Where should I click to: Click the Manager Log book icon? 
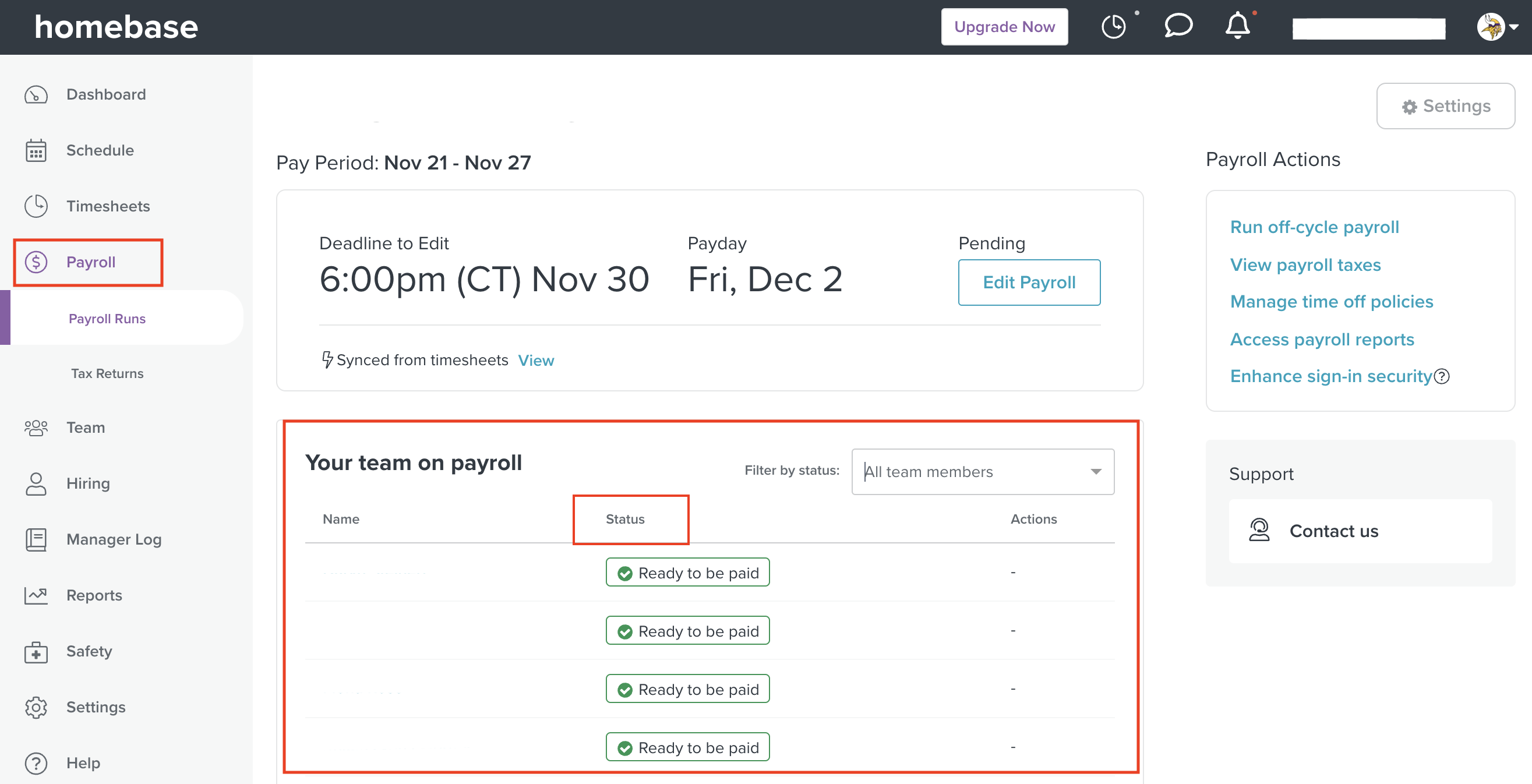tap(36, 539)
